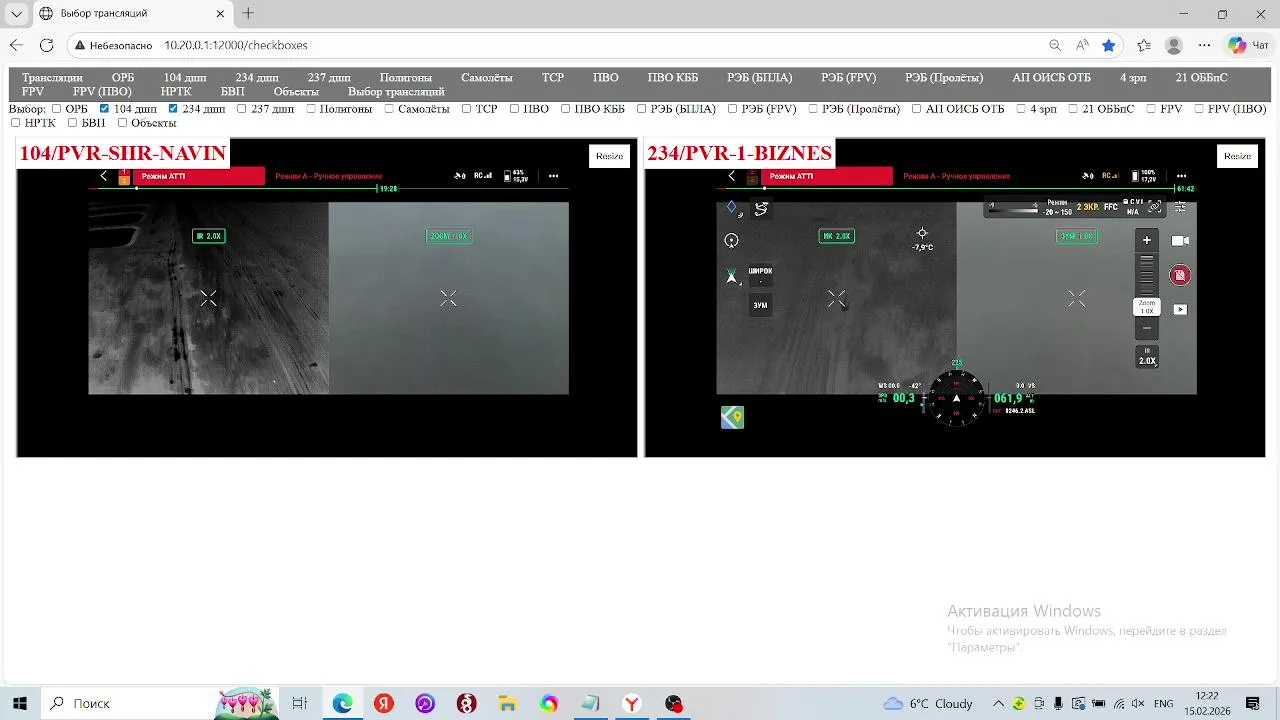Select the Выбор трансляций browser tab
Image resolution: width=1280 pixels, height=720 pixels.
(130, 14)
